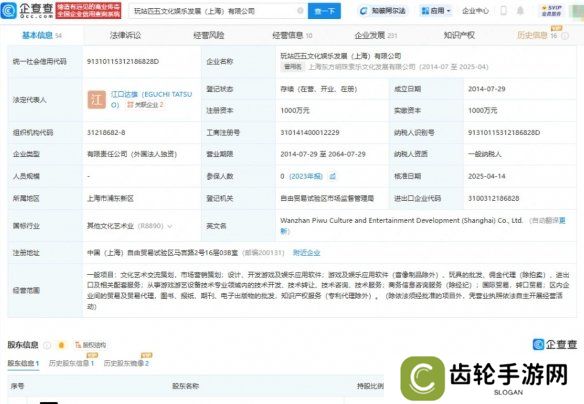Screen dimensions: 584x404
Task: Click the establishment date 2014-07-29
Action: pyautogui.click(x=487, y=89)
